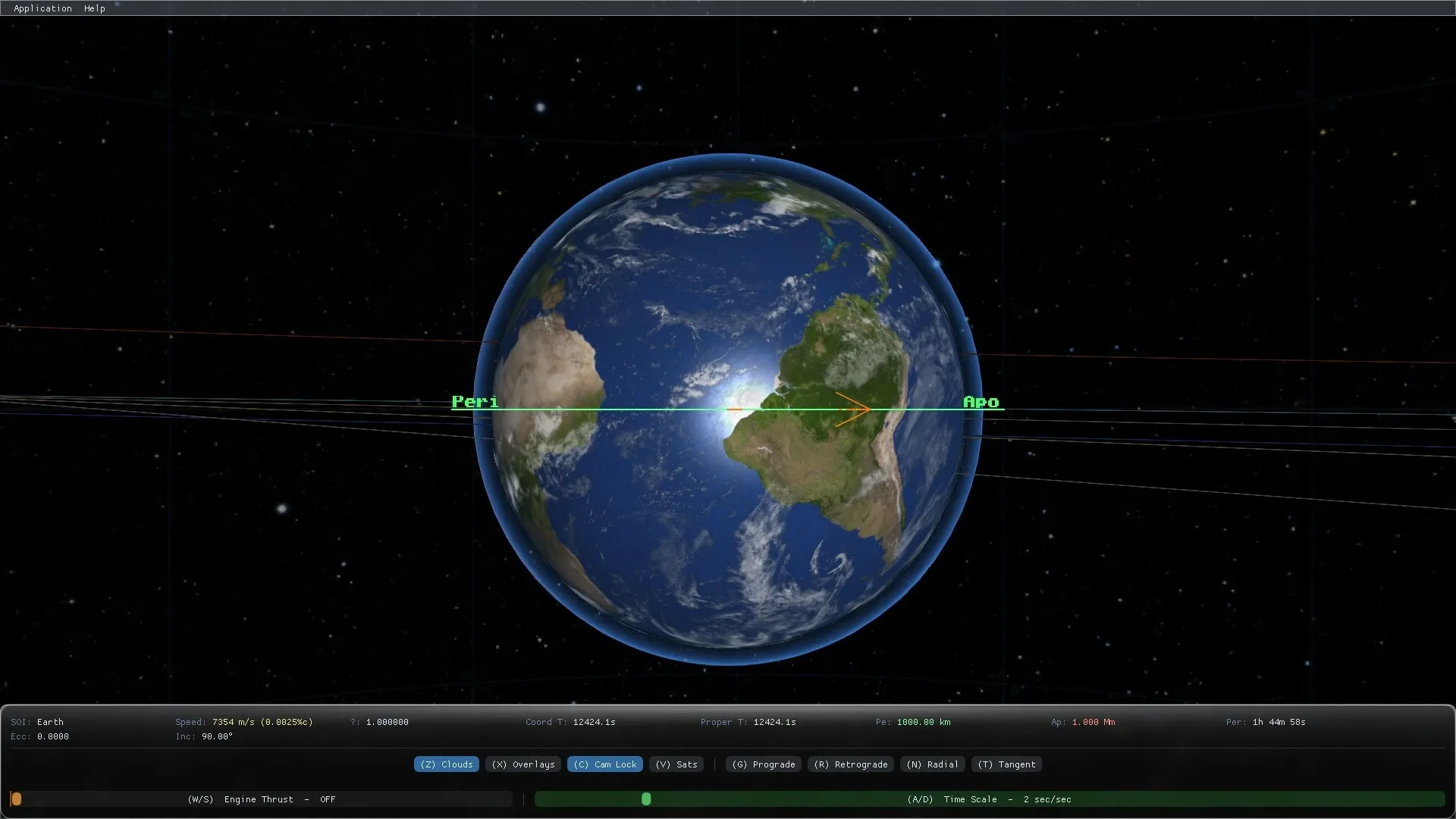Click the green orbit line over the ocean
This screenshot has width=1456, height=819.
tap(660, 409)
